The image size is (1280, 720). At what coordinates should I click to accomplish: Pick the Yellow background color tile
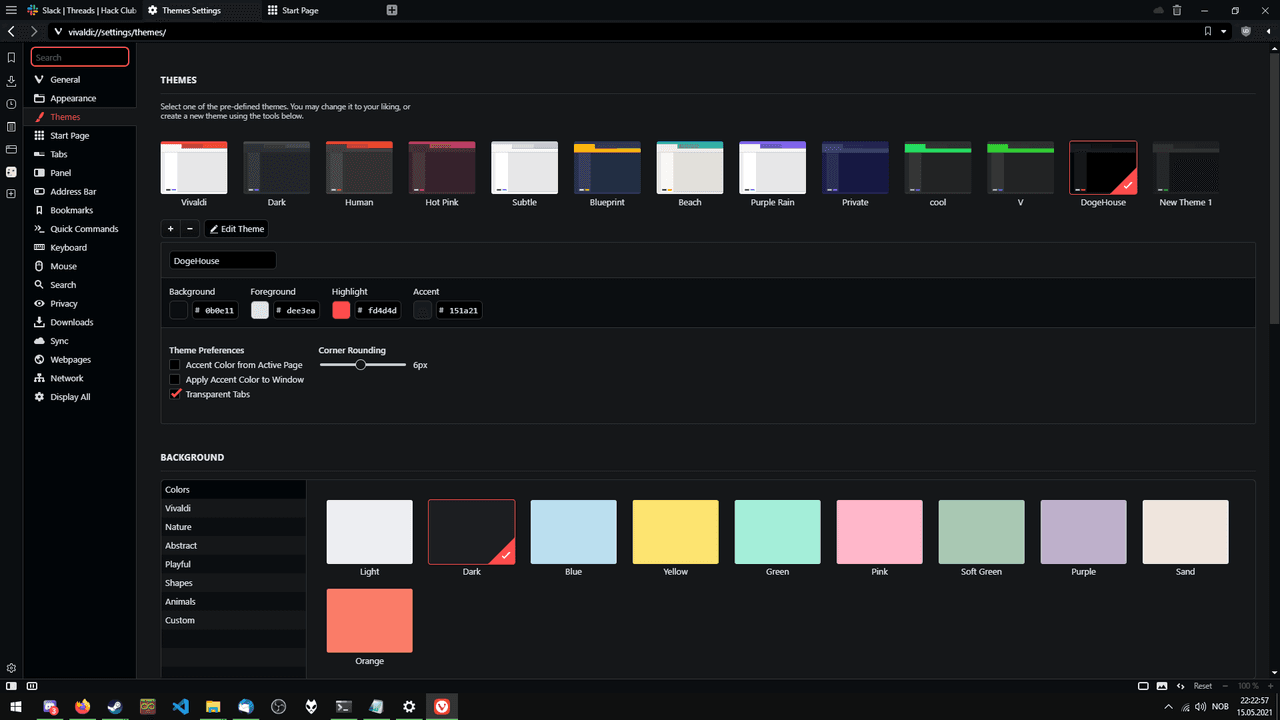pyautogui.click(x=676, y=532)
